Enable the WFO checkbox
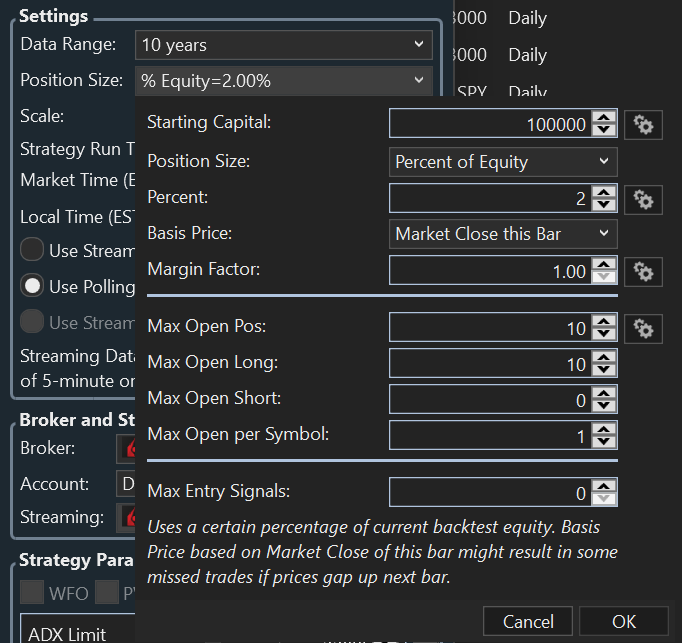 32,592
